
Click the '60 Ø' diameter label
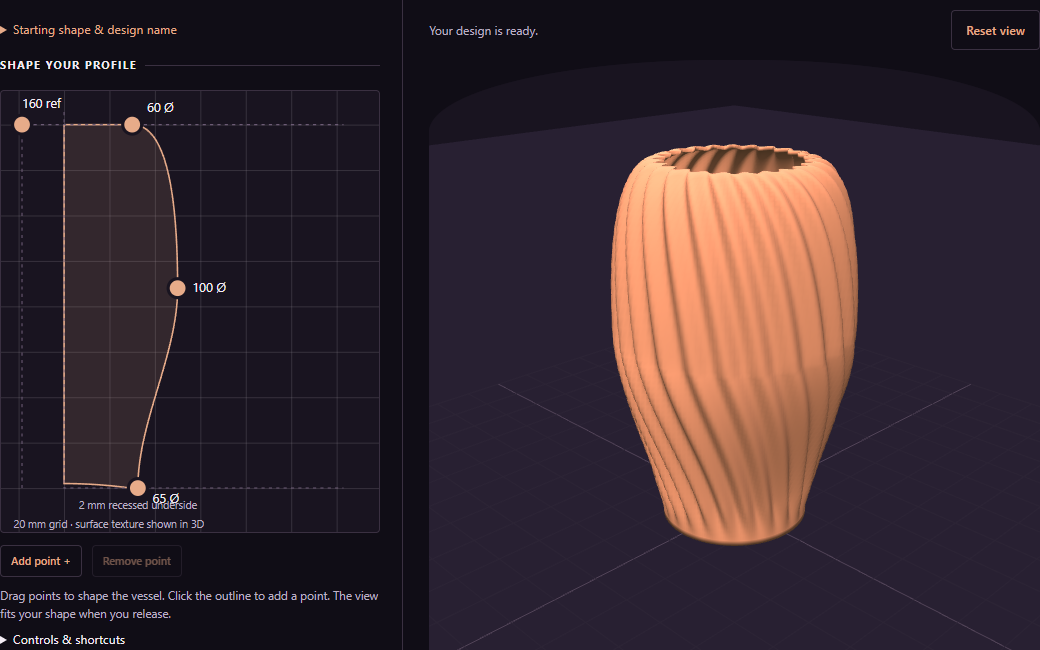tap(161, 107)
